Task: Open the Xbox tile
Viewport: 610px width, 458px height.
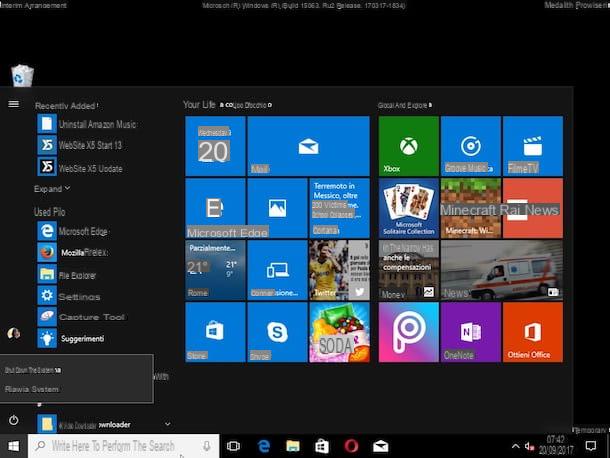Action: [x=408, y=146]
